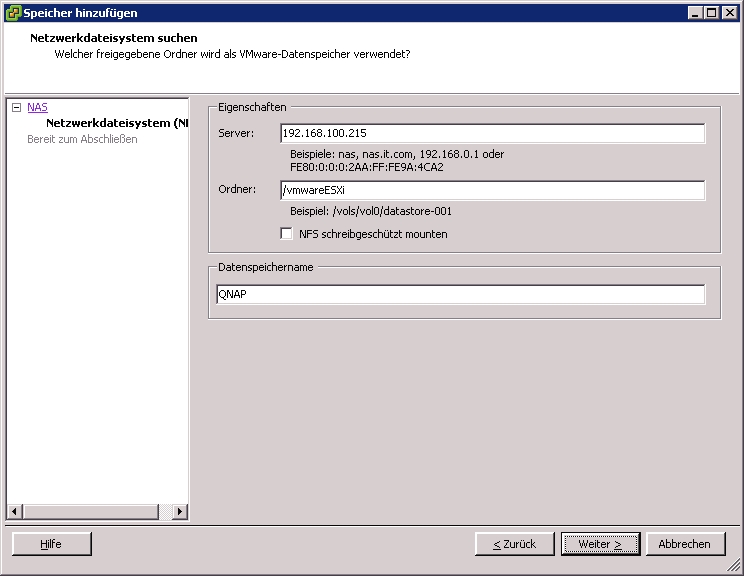Click the Speicher hinzufügen title bar icon
Viewport: 744px width, 576px height.
(13, 13)
